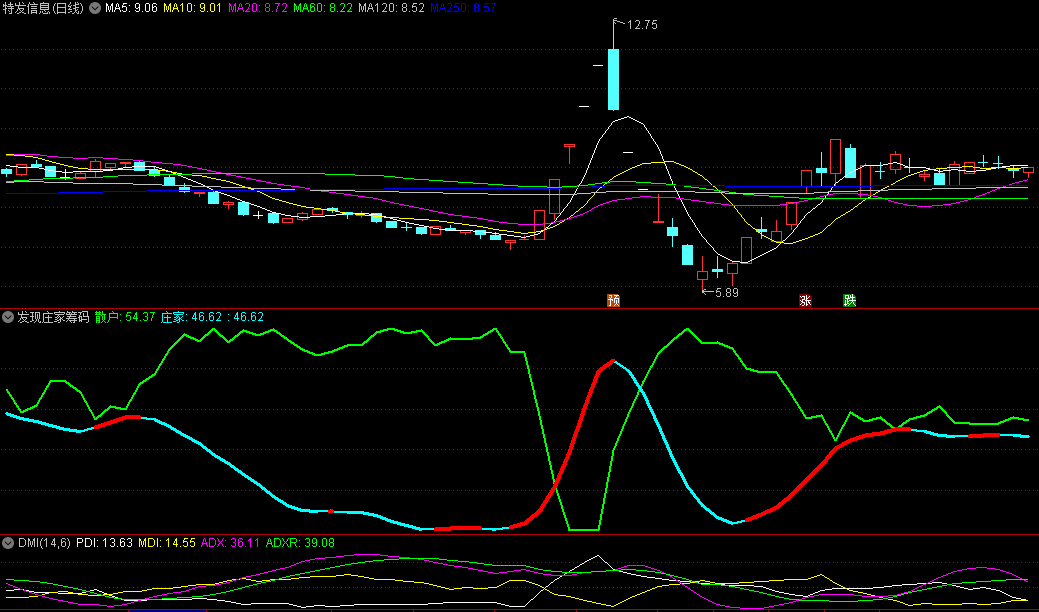Click the 5.89 low price arrow
The height and width of the screenshot is (612, 1039).
(722, 292)
